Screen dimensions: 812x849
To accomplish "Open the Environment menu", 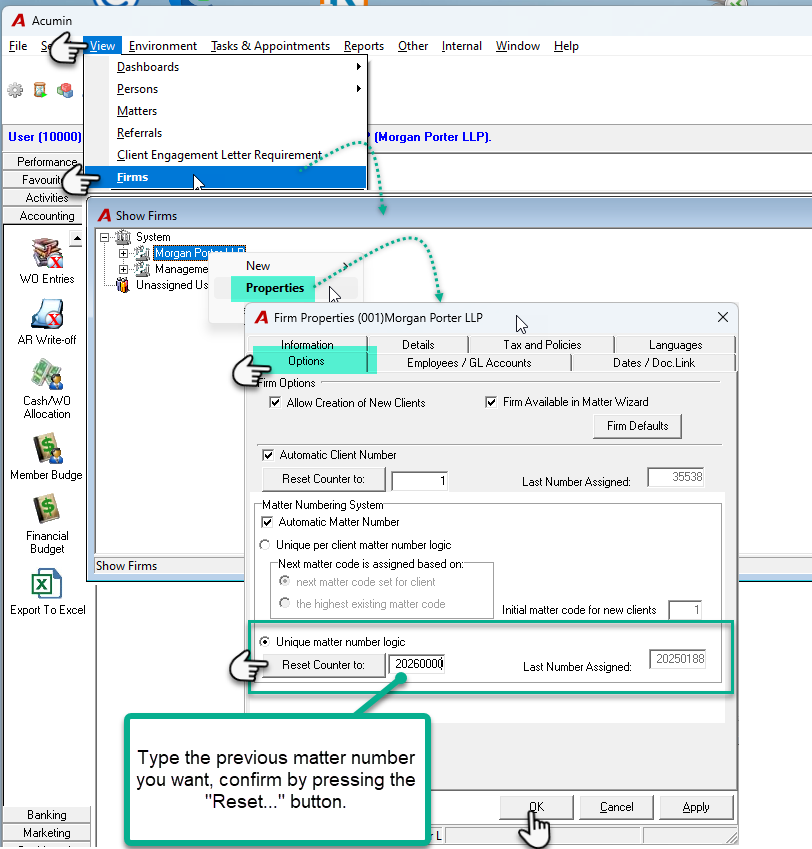I will tap(162, 46).
